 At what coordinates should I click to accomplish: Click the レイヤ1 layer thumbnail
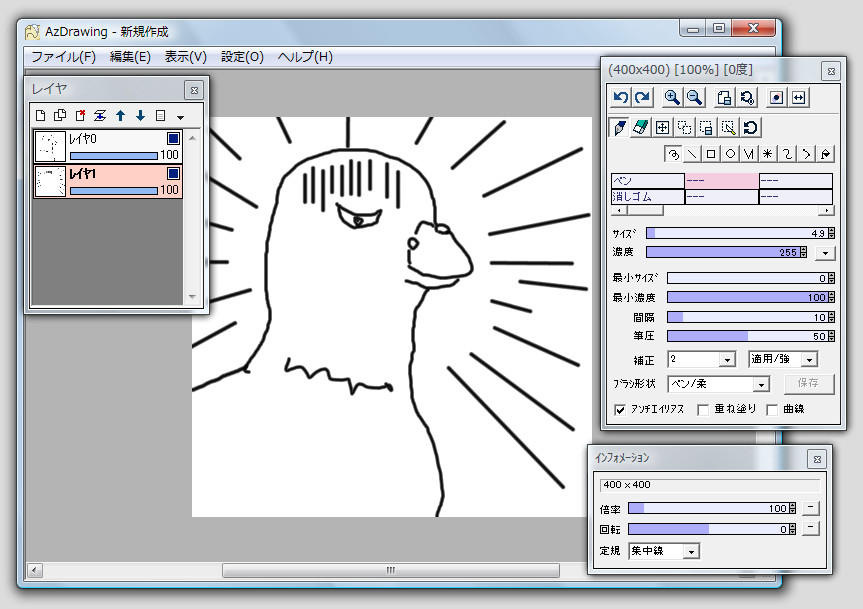(50, 181)
